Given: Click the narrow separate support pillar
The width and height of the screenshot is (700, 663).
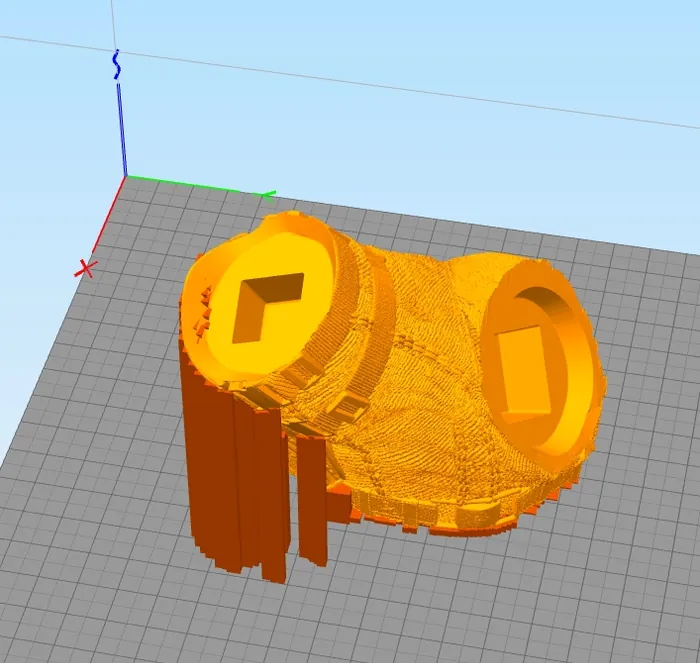Looking at the screenshot, I should click(x=312, y=500).
